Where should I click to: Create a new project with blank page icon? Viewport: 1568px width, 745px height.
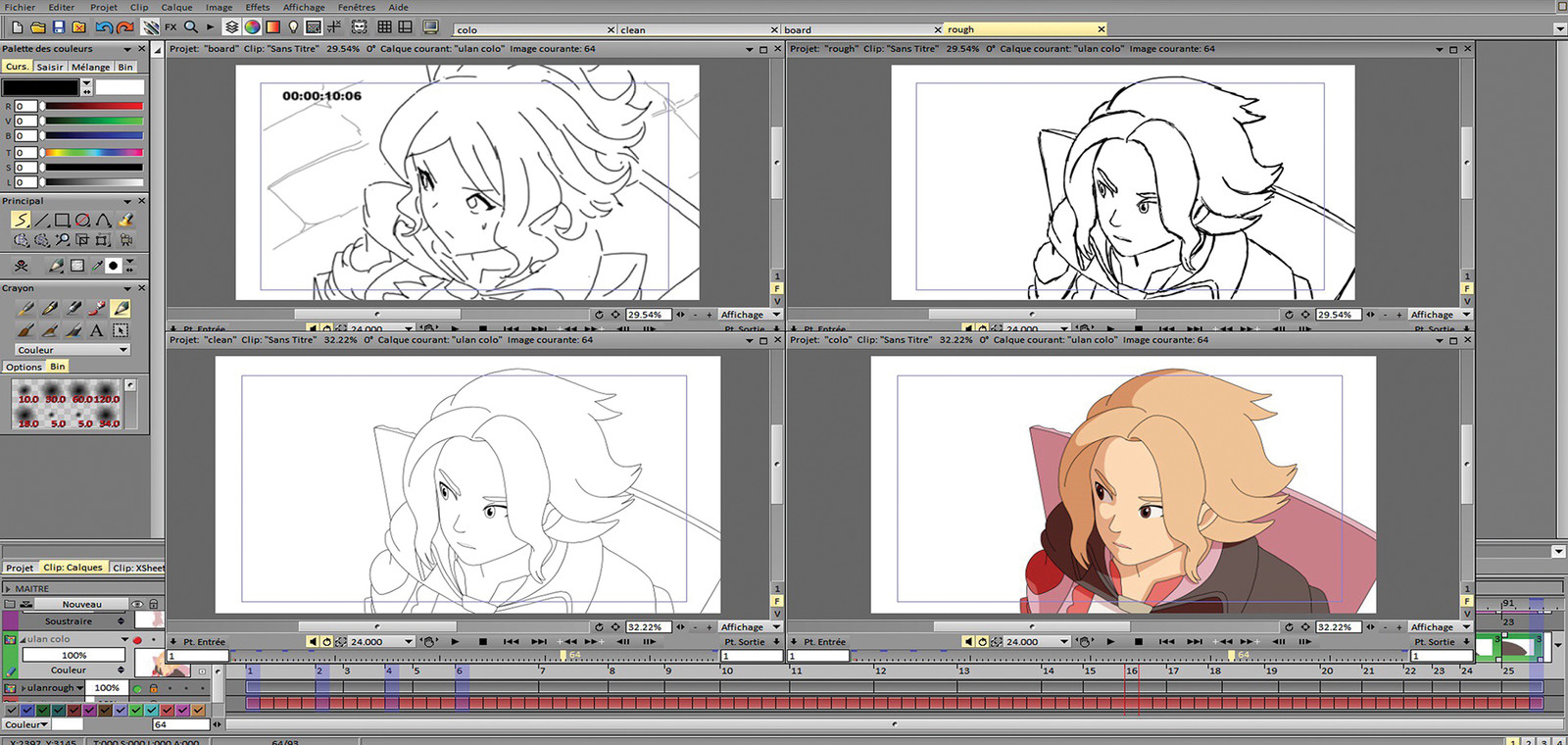[x=18, y=27]
